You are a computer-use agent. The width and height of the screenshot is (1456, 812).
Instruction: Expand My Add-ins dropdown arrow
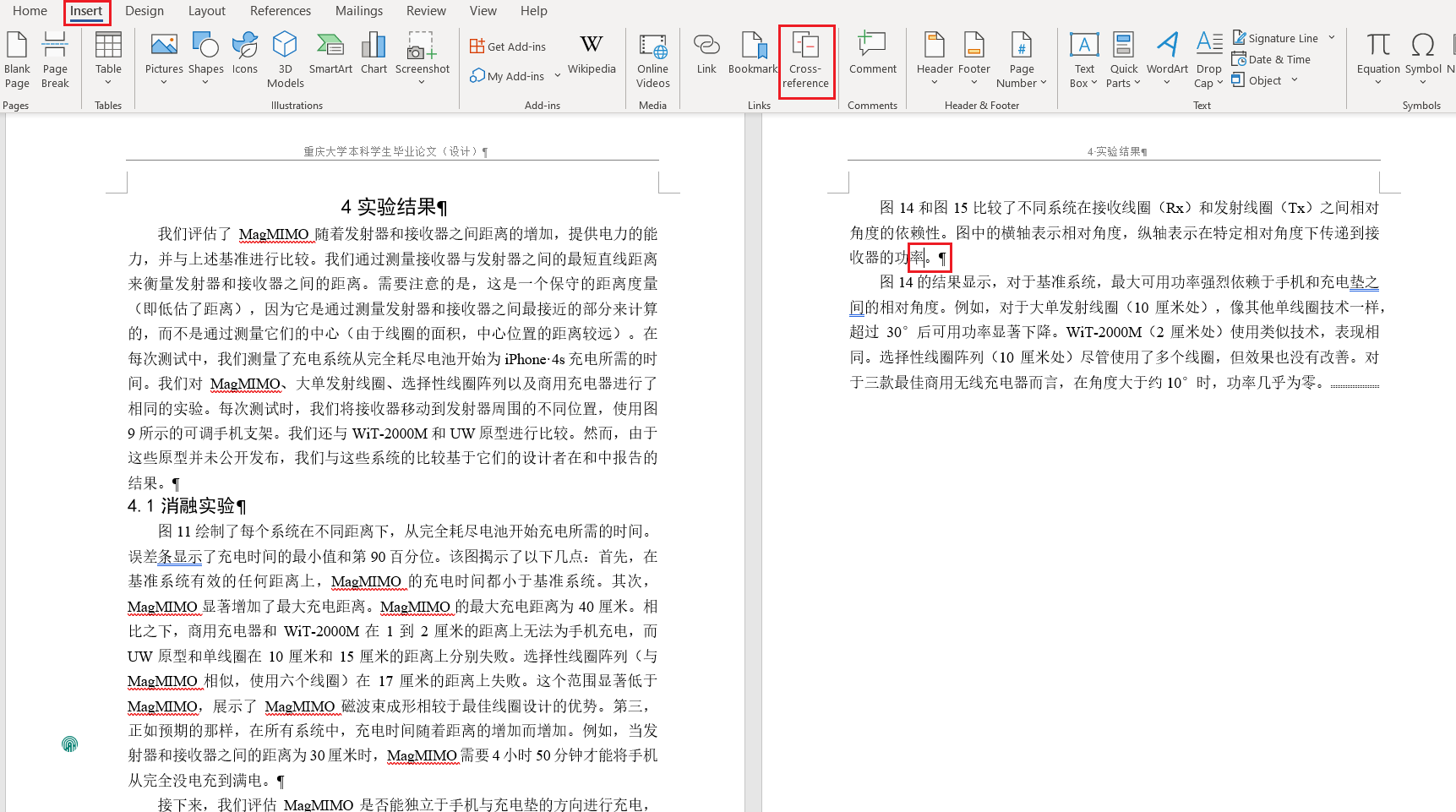coord(558,76)
